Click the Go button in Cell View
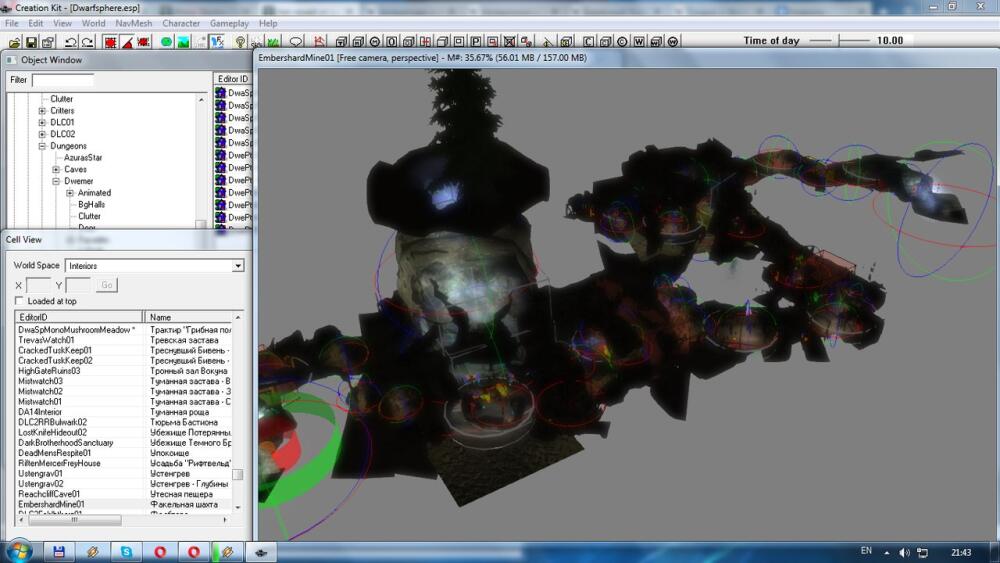The height and width of the screenshot is (563, 1000). tap(107, 285)
